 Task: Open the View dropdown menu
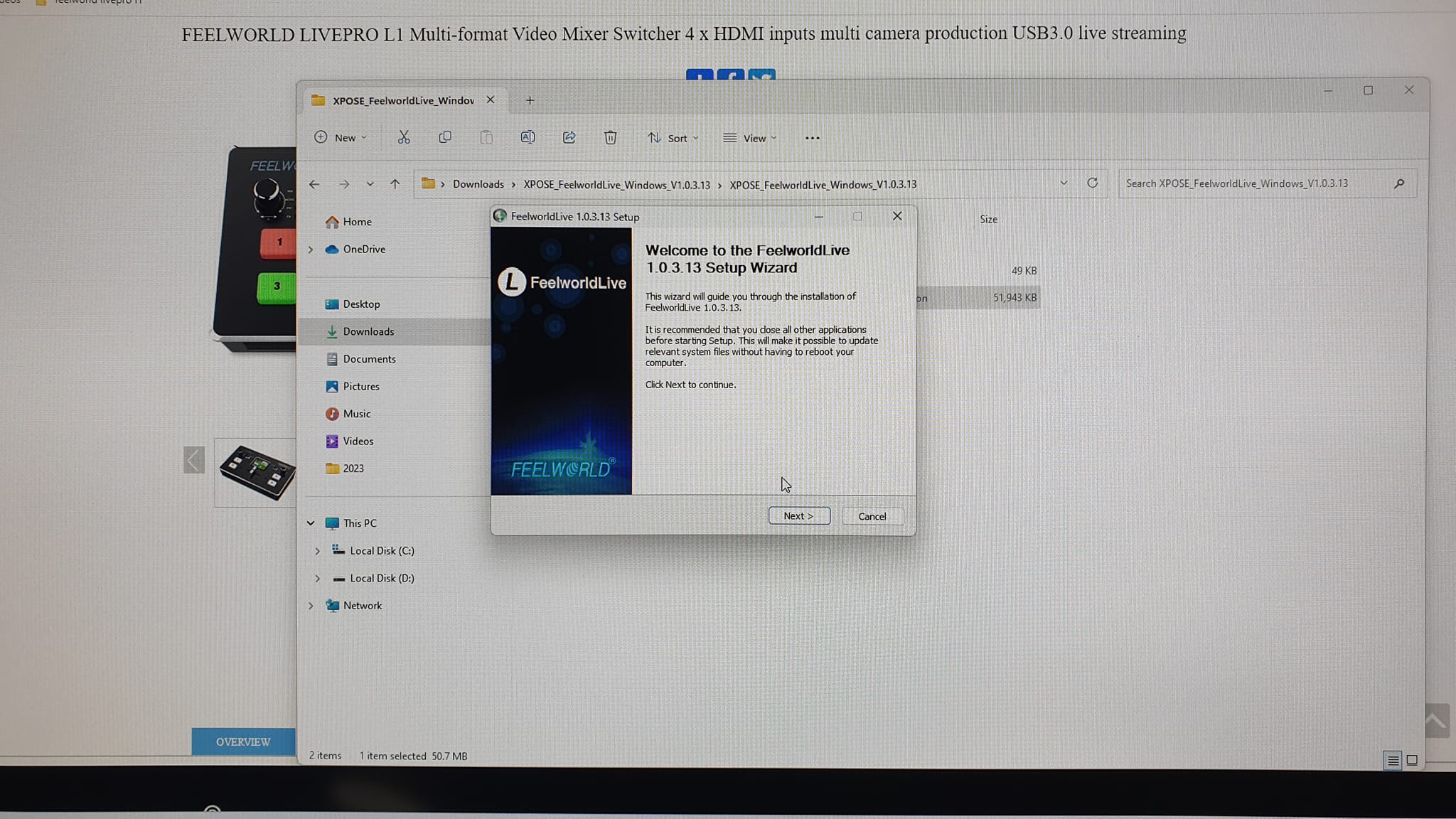(x=749, y=138)
